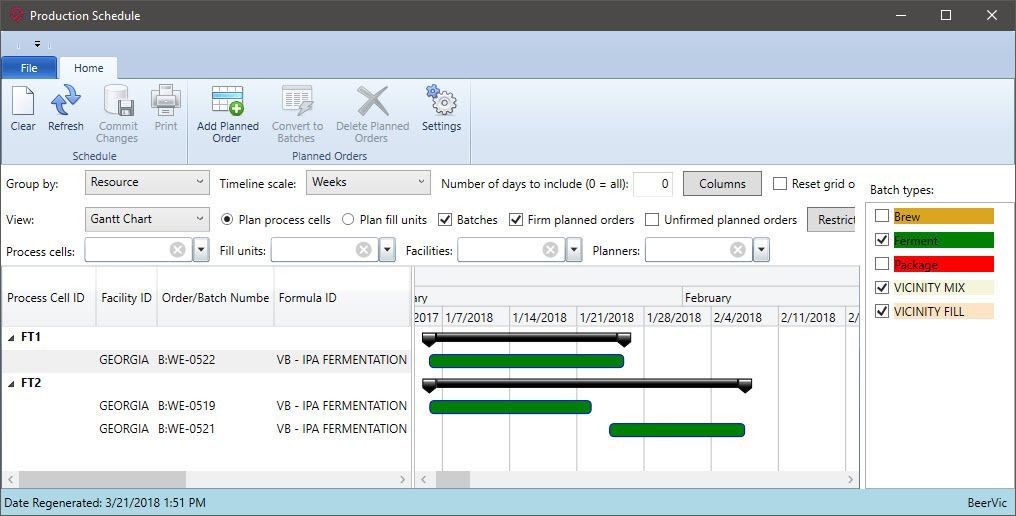Image resolution: width=1016 pixels, height=516 pixels.
Task: Click the Clear schedule icon
Action: pos(23,102)
